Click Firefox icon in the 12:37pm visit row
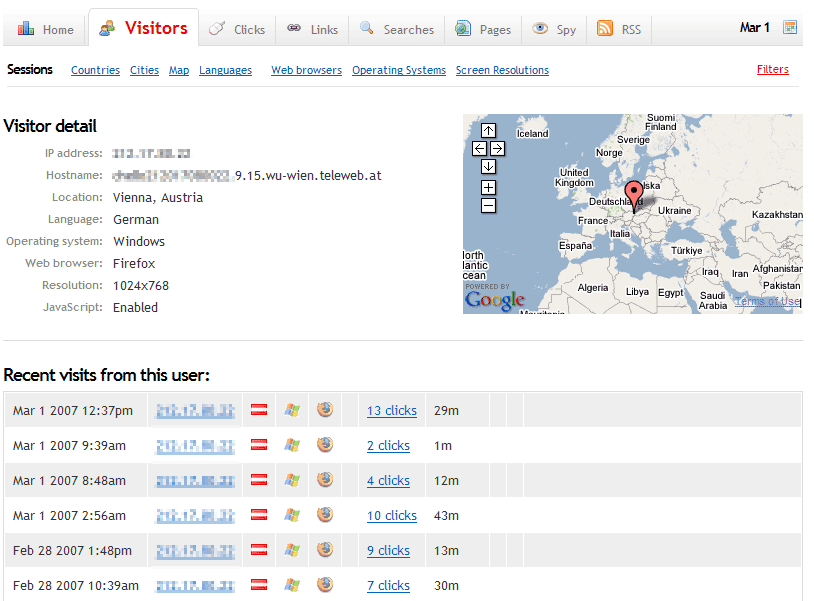The image size is (814, 601). [324, 409]
